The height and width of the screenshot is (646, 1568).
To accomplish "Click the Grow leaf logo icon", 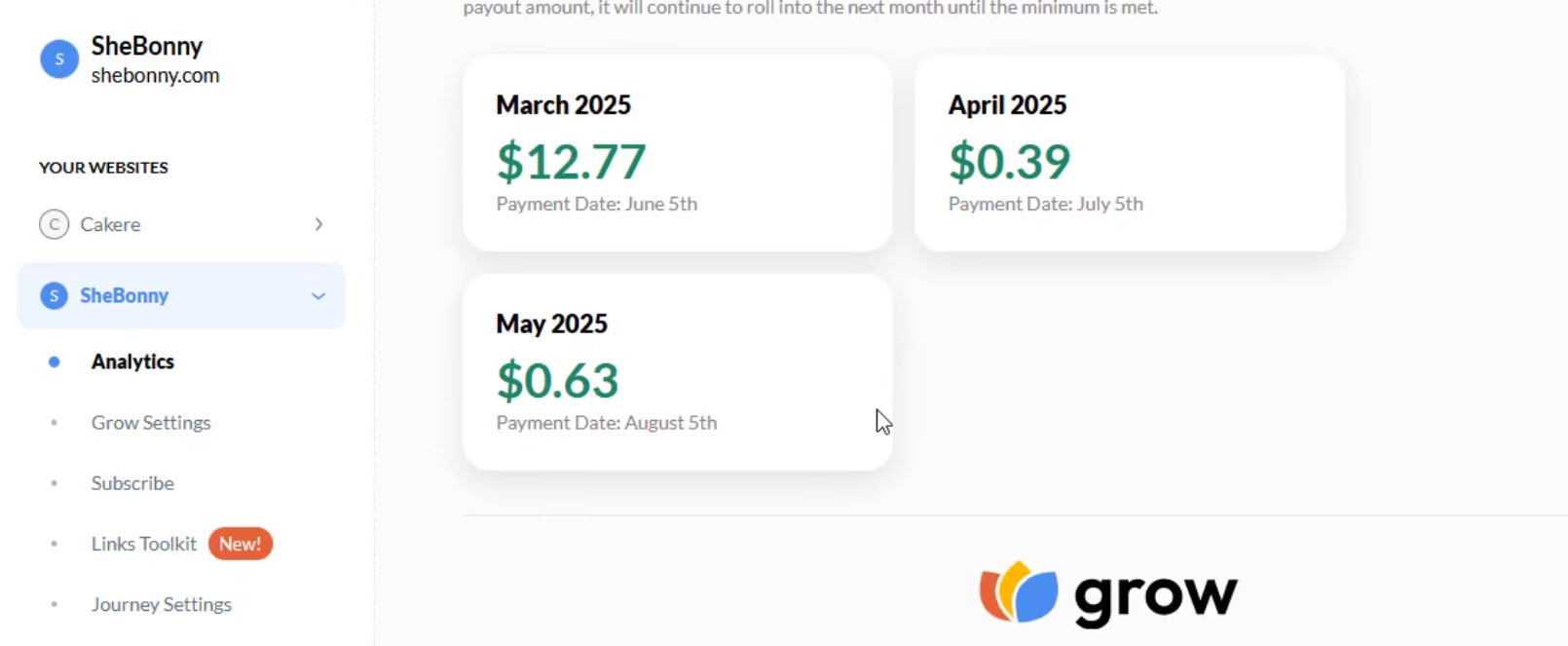I will click(1019, 591).
